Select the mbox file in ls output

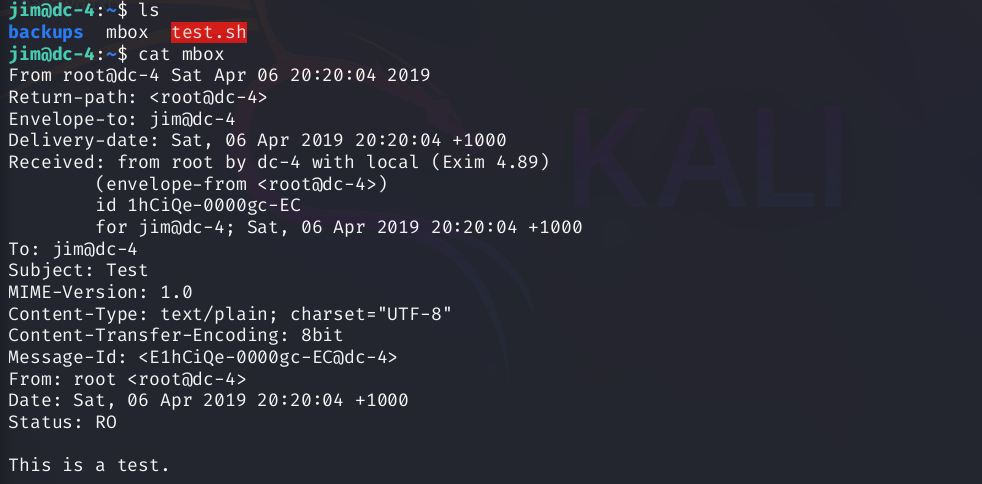click(127, 32)
